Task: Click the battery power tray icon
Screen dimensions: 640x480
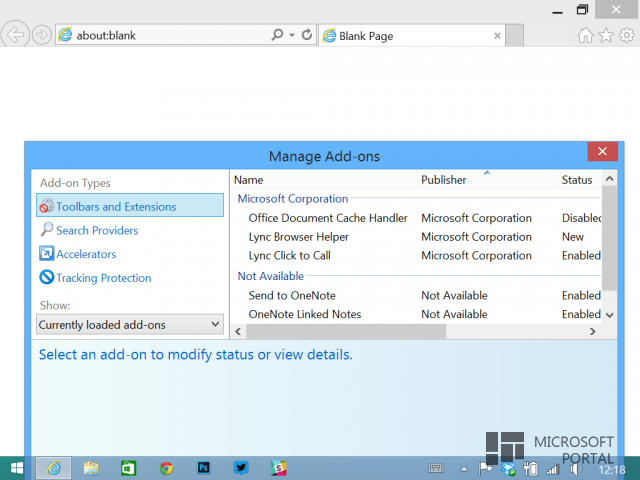Action: pos(531,469)
